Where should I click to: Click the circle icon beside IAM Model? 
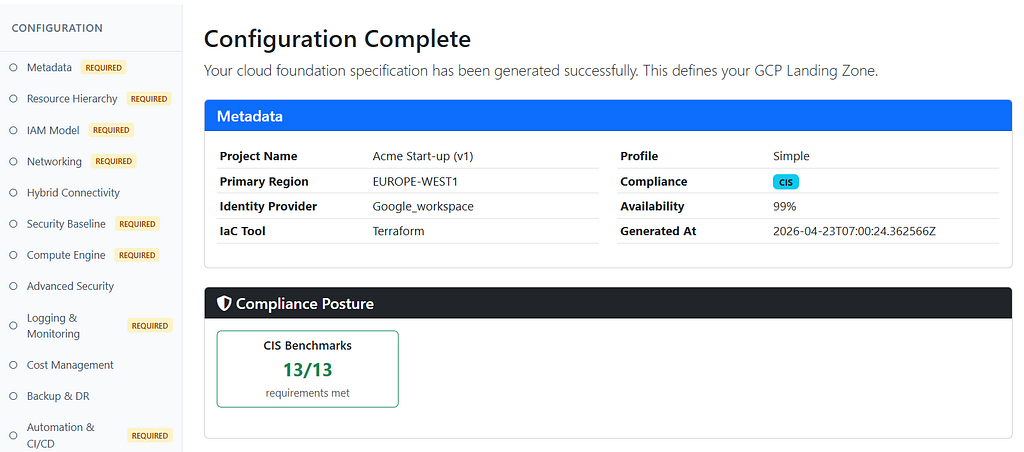coord(13,130)
